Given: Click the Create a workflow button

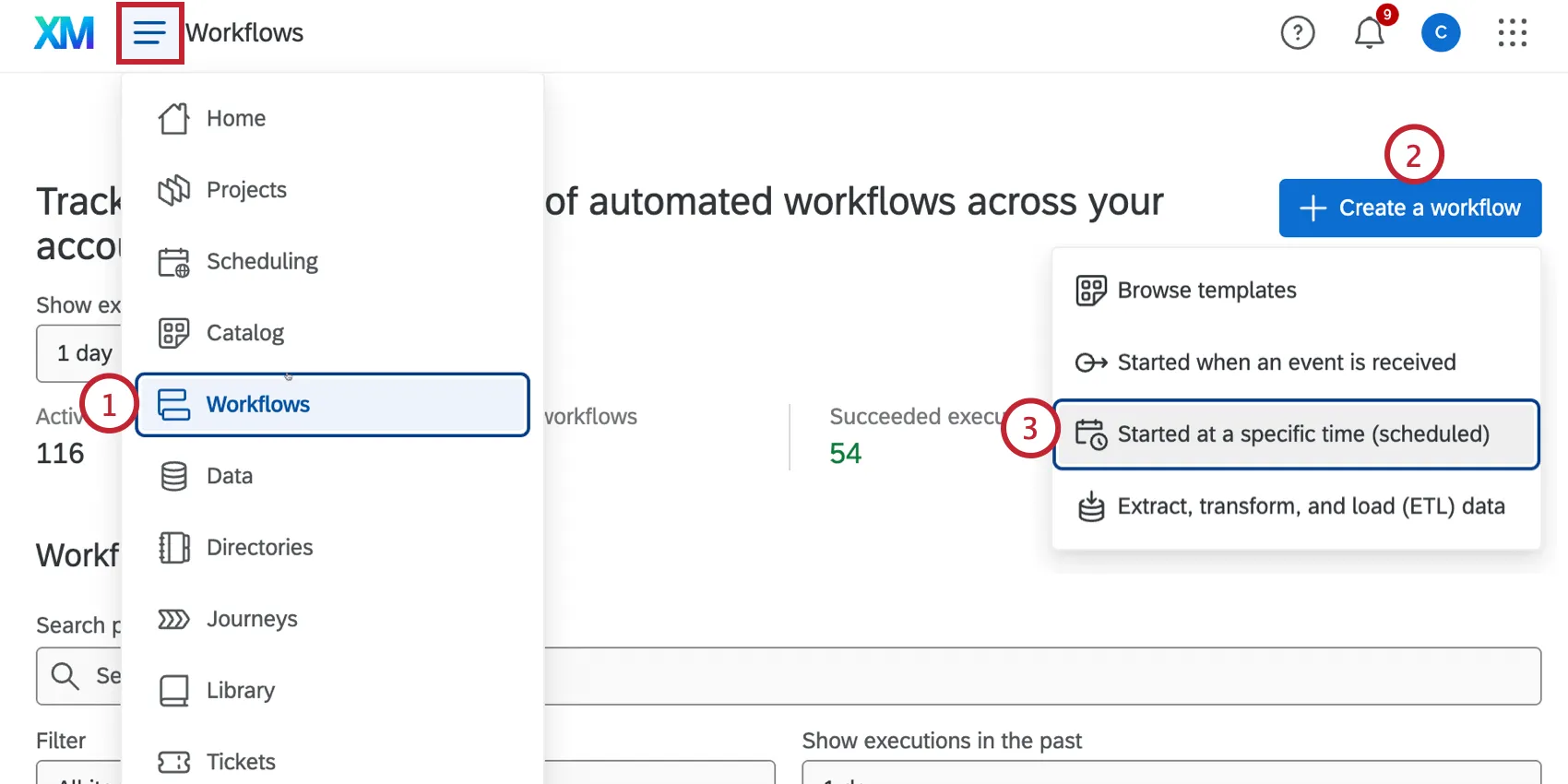Looking at the screenshot, I should [x=1409, y=208].
